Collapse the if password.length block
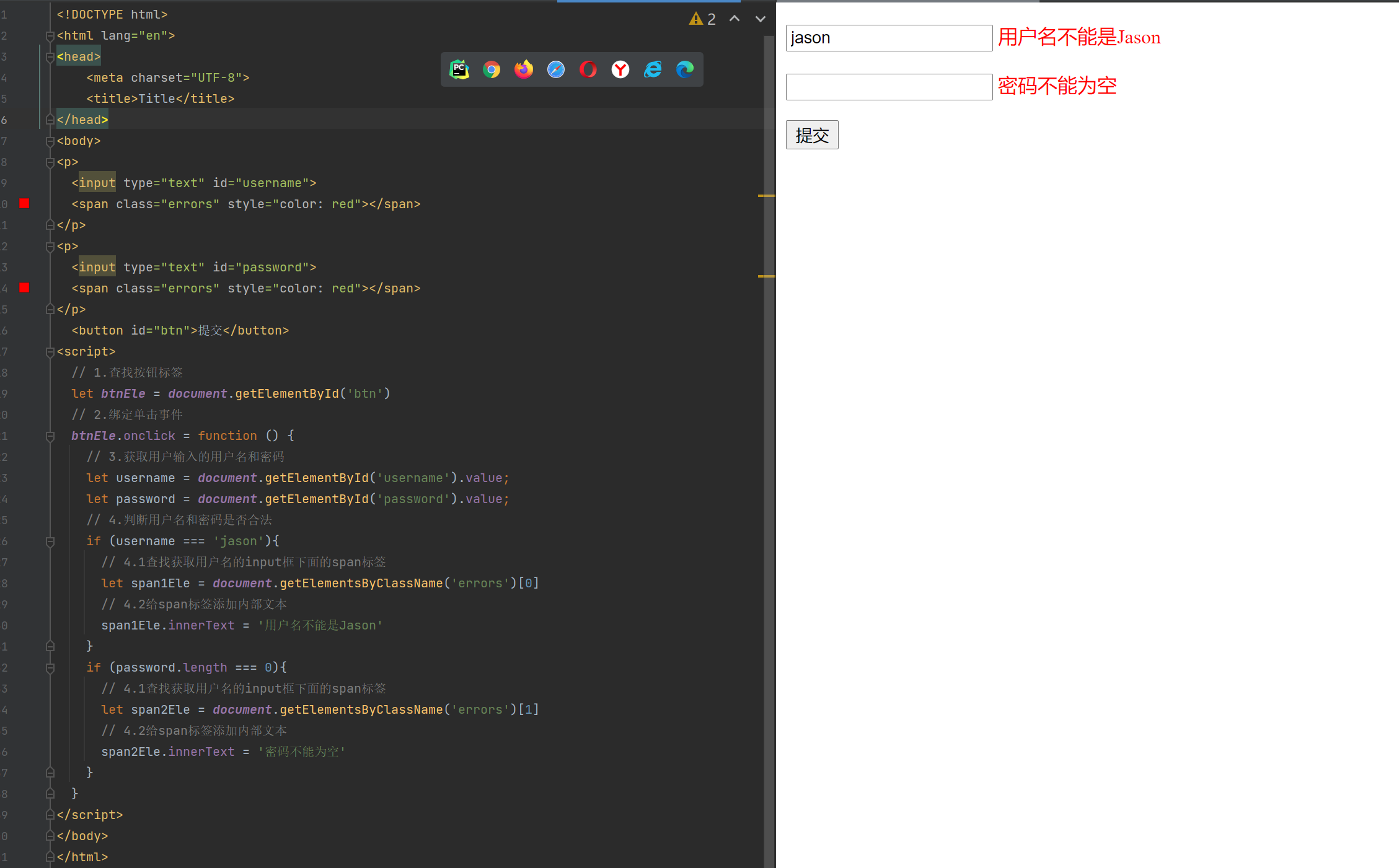Viewport: 1399px width, 868px height. 50,668
